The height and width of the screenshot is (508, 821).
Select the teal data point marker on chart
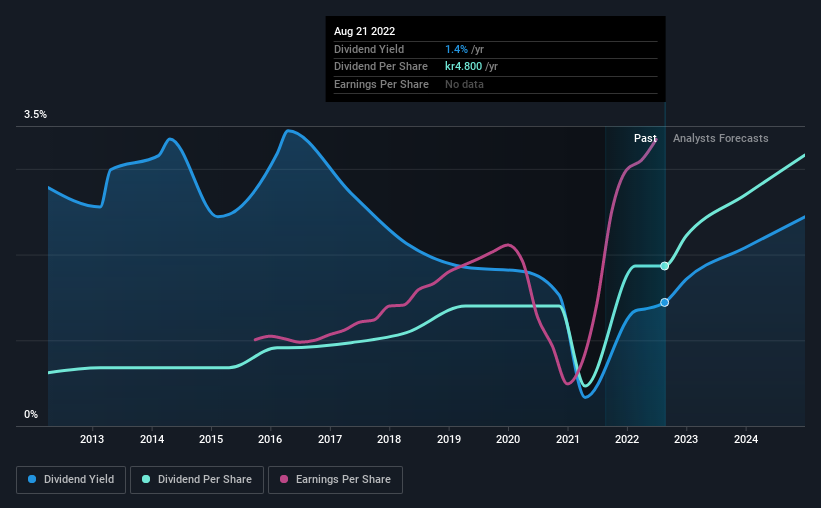(x=664, y=266)
